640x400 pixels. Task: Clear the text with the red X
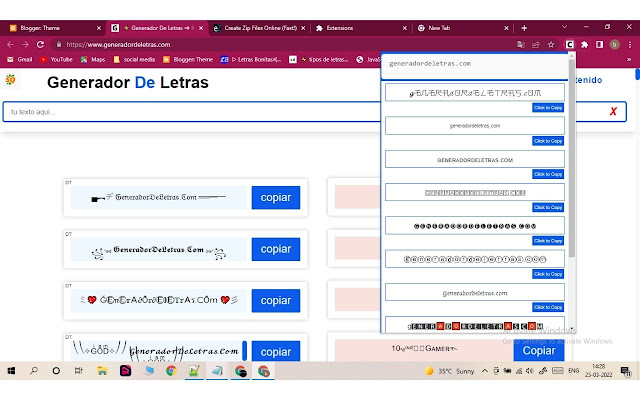coord(613,111)
